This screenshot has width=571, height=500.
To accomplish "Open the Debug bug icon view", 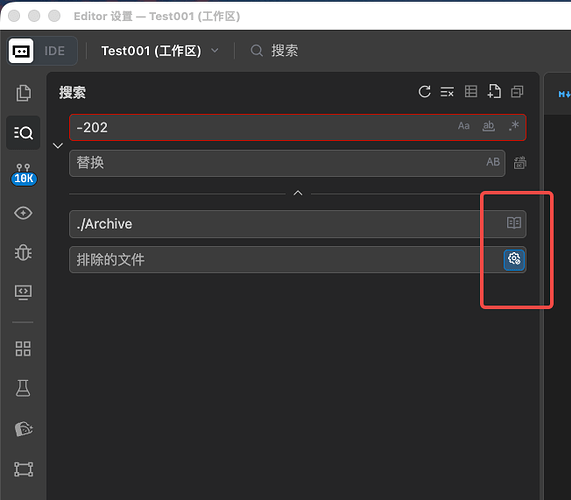I will coord(23,252).
